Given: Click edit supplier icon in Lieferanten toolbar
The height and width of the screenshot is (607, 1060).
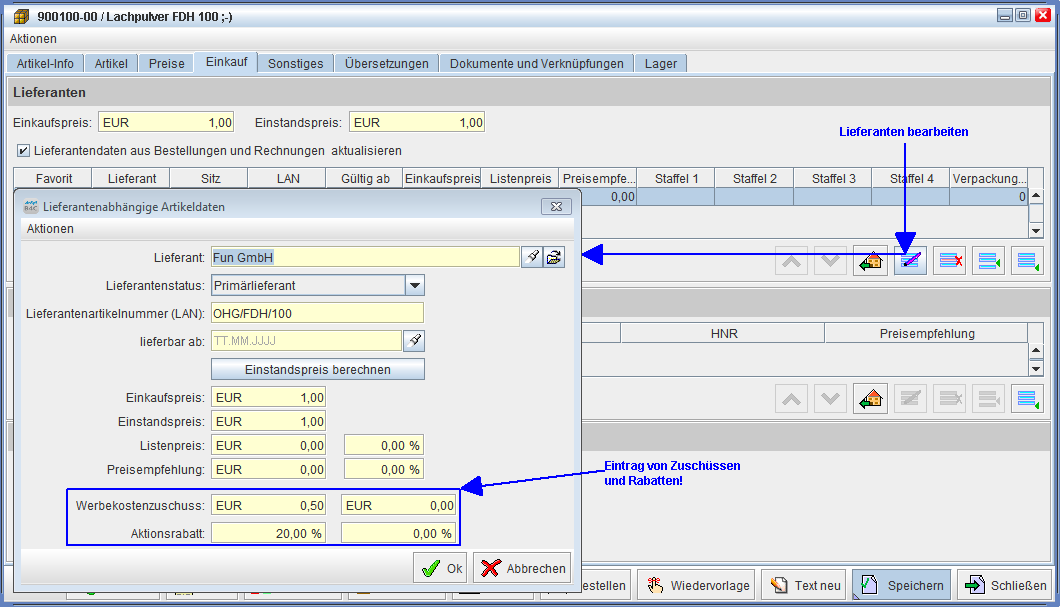Looking at the screenshot, I should (x=910, y=261).
